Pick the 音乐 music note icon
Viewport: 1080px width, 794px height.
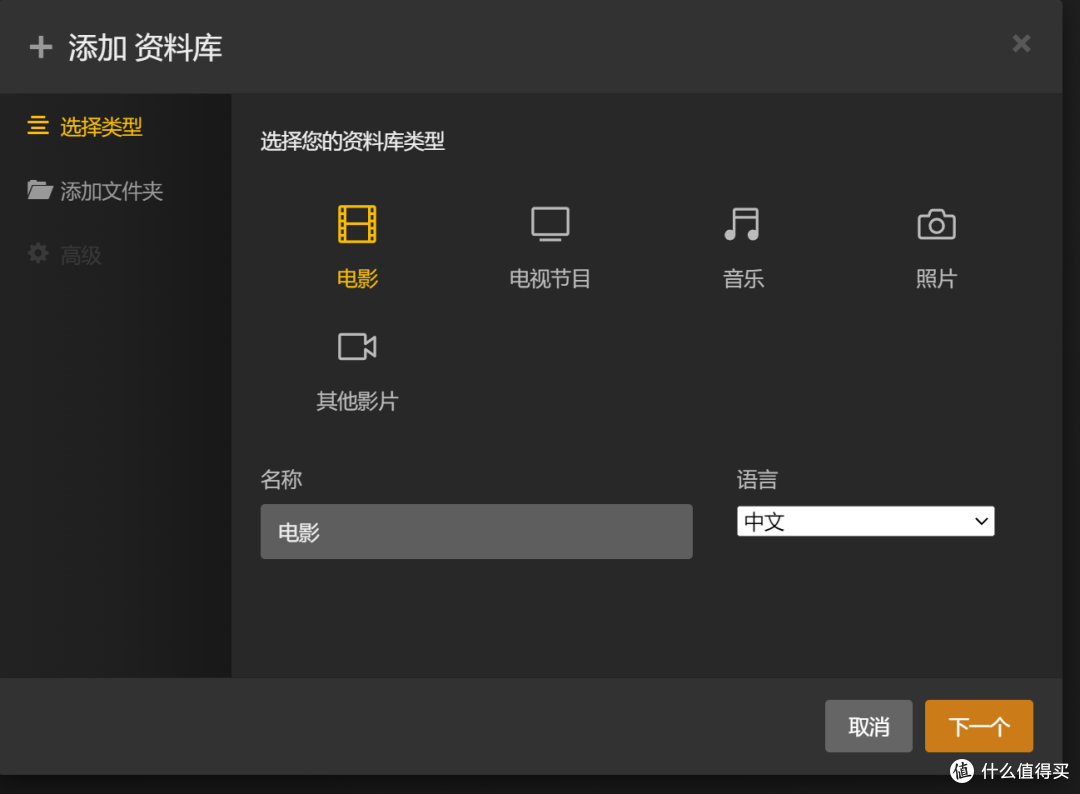tap(742, 224)
